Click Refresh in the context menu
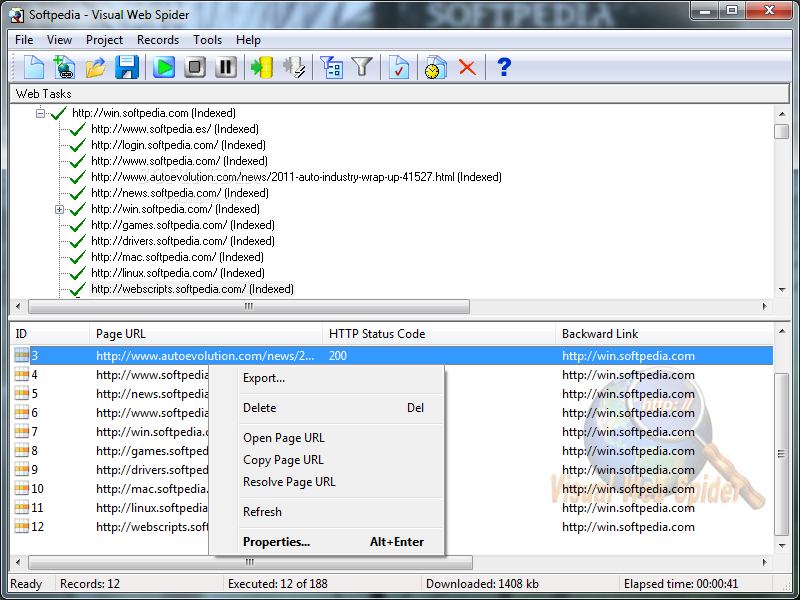Screen dimensions: 800x600 click(x=327, y=512)
